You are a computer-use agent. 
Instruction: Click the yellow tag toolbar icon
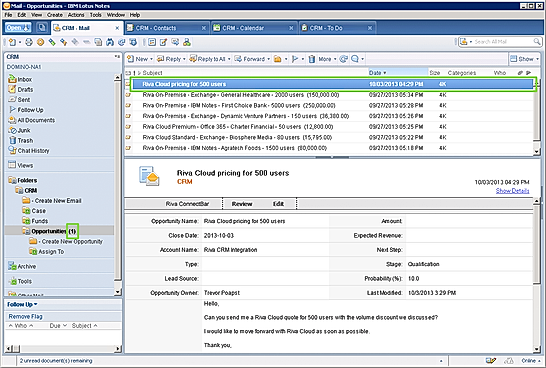(x=63, y=42)
